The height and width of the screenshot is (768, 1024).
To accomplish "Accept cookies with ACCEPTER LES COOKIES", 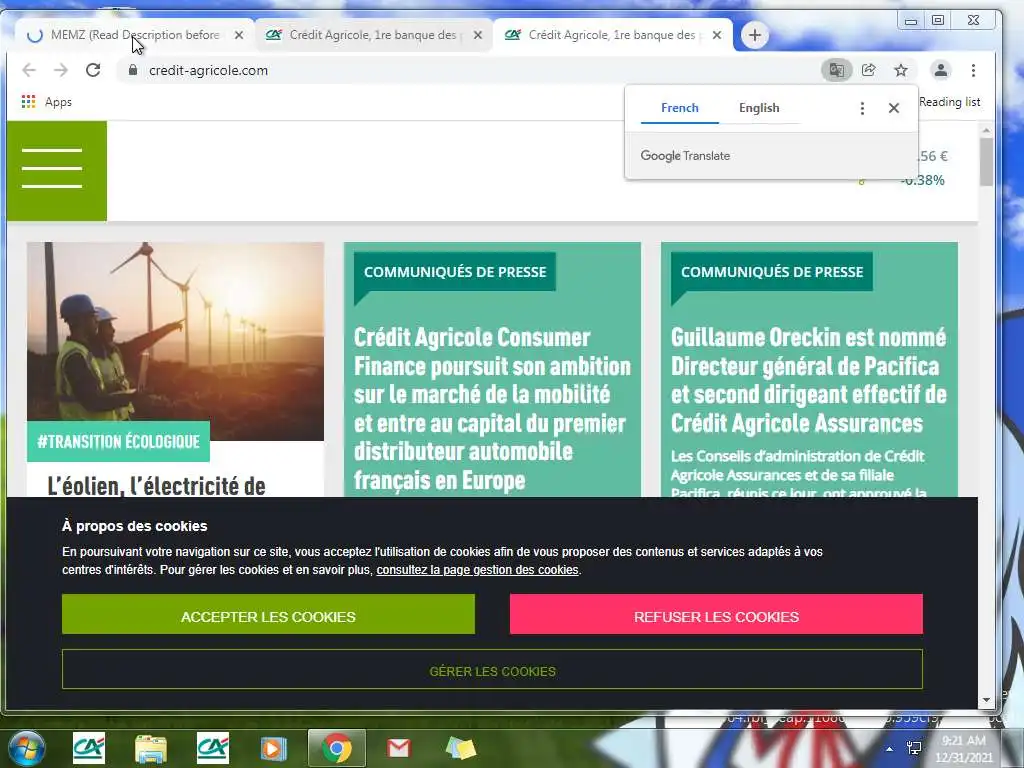I will pos(268,614).
